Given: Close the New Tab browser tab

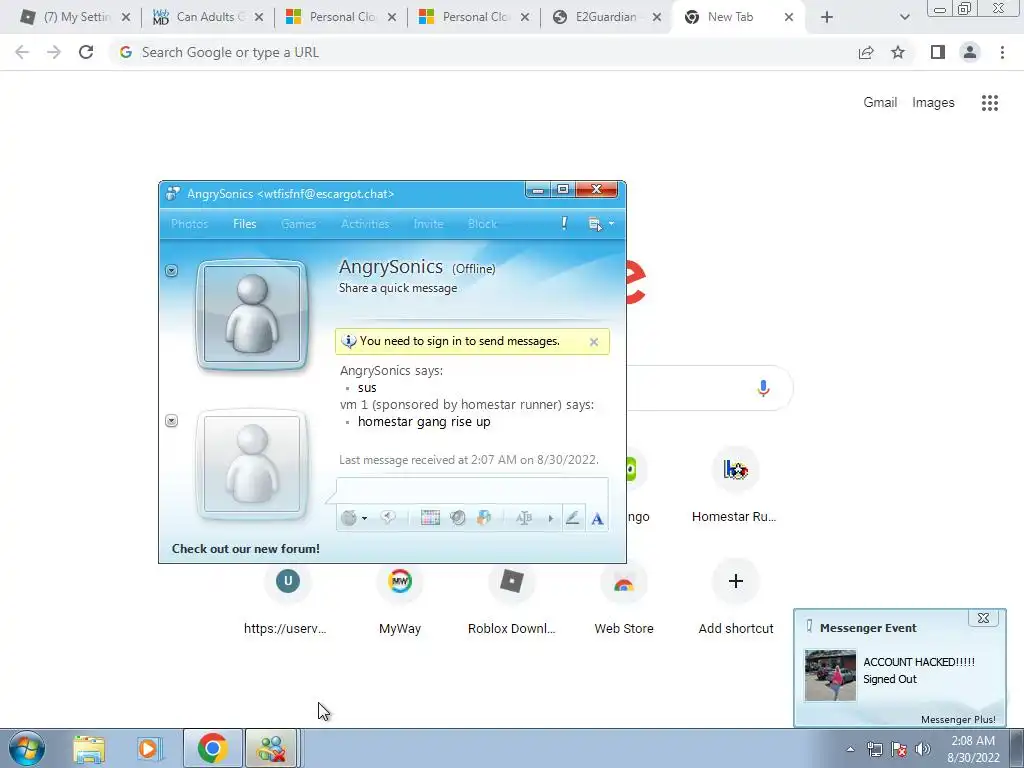Looking at the screenshot, I should (789, 17).
